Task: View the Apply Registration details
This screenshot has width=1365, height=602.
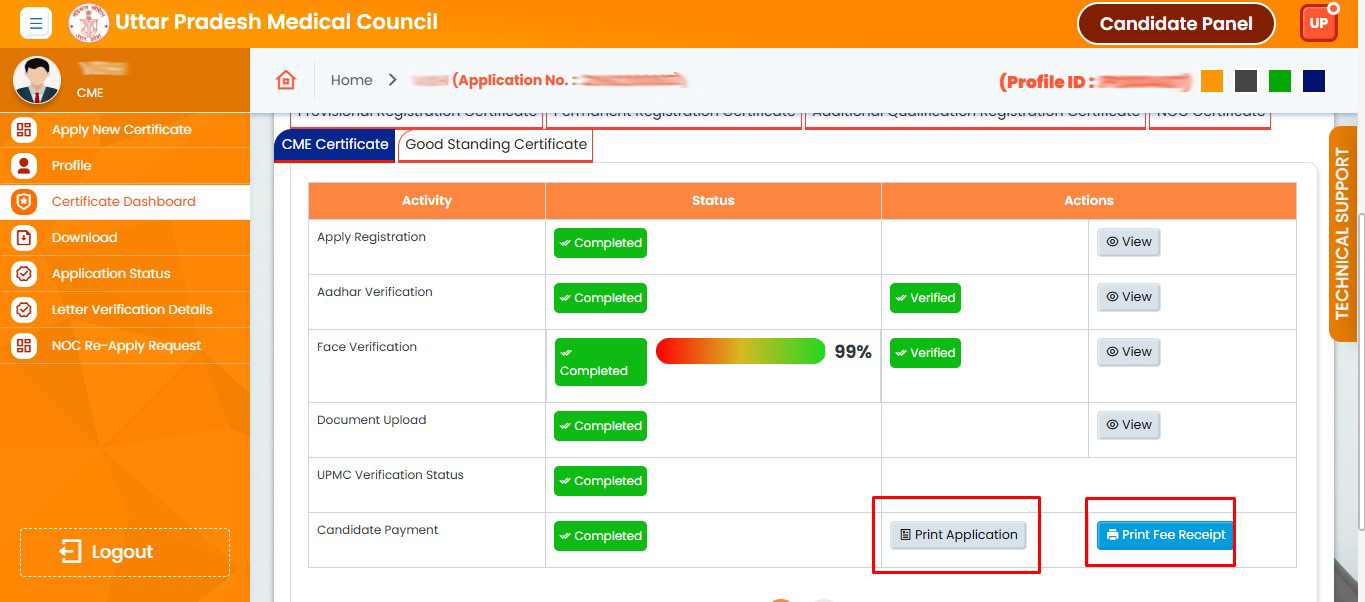Action: 1128,242
